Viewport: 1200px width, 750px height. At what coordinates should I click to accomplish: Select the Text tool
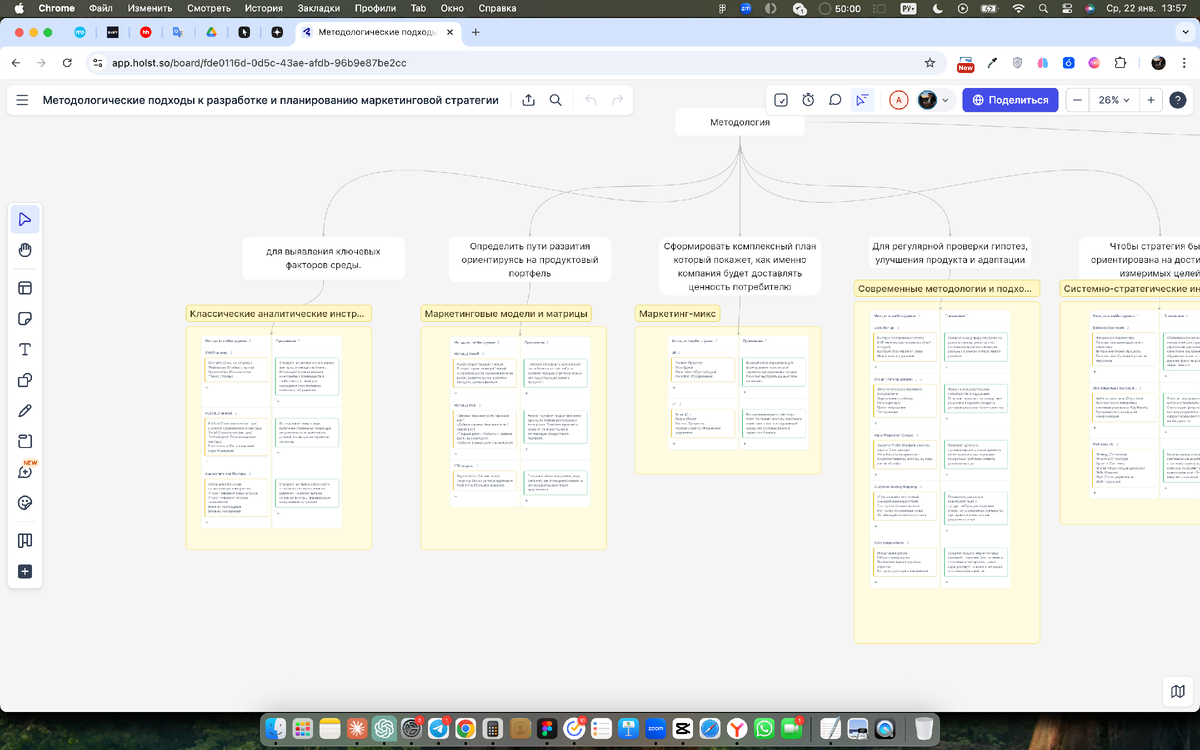click(x=25, y=349)
